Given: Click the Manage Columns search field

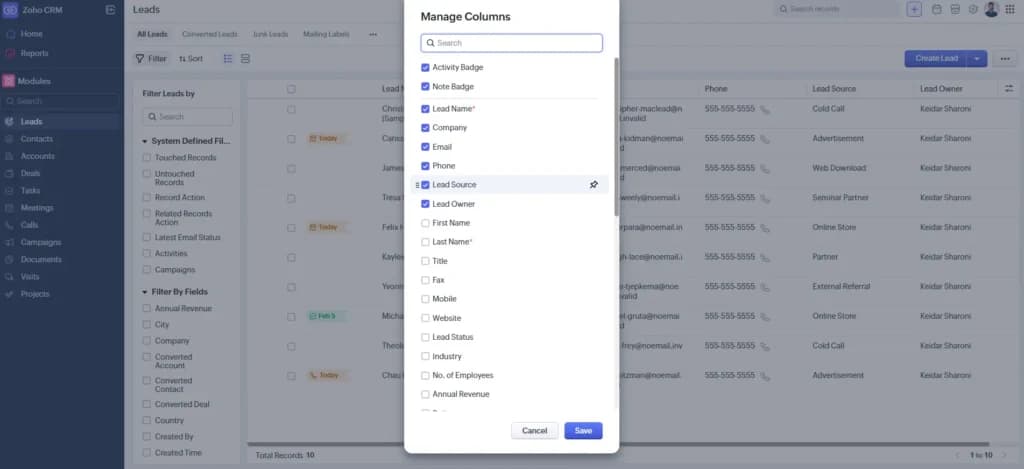Looking at the screenshot, I should (x=511, y=43).
